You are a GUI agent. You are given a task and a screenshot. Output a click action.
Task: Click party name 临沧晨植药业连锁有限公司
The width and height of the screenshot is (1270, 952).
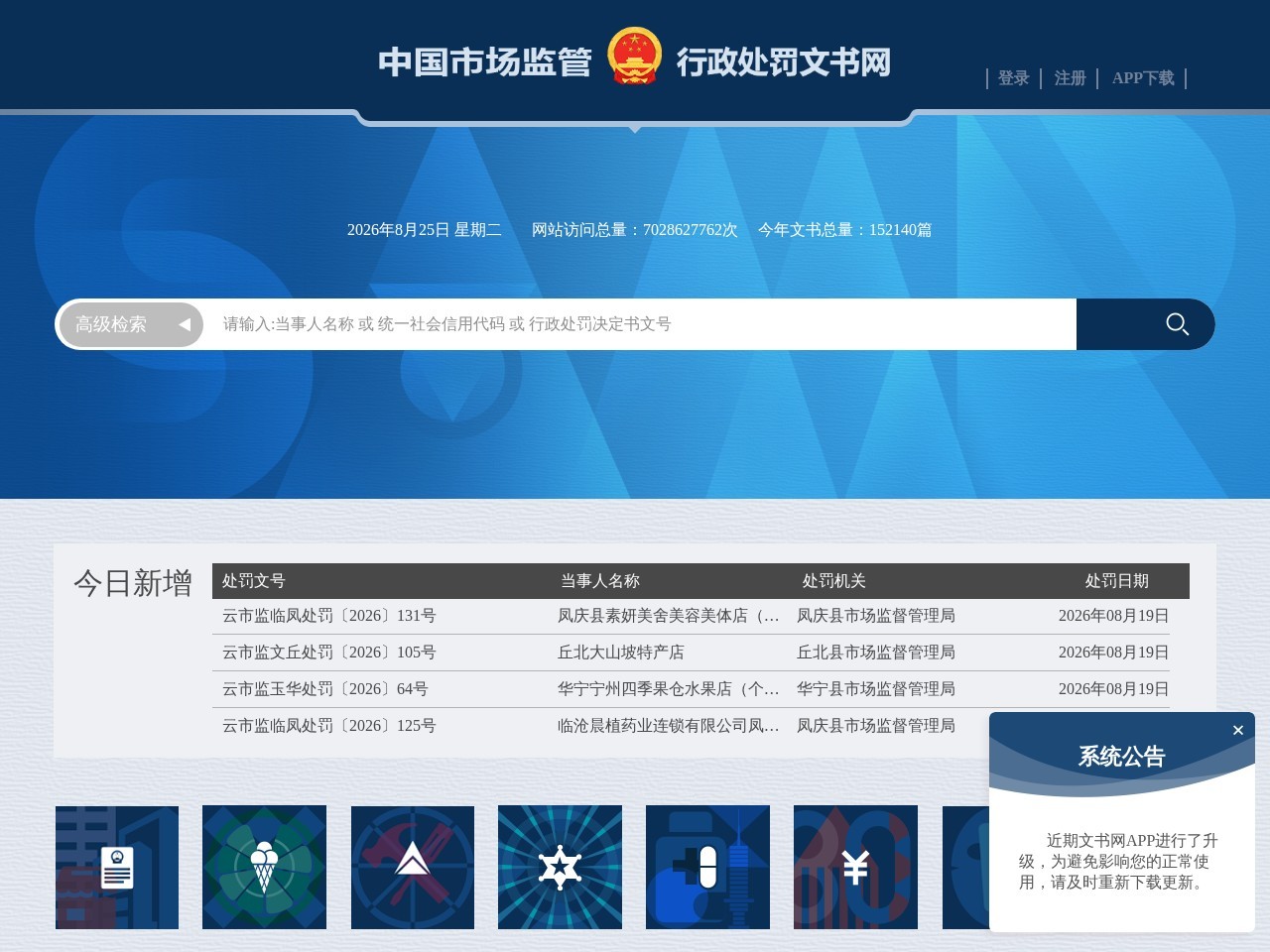669,726
